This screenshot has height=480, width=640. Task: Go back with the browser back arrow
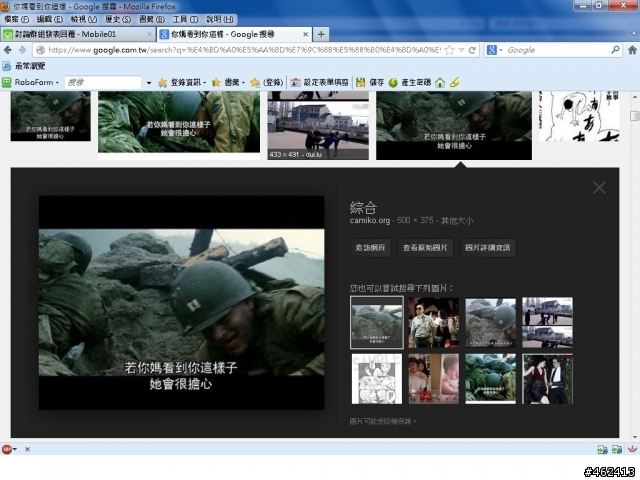(7, 50)
